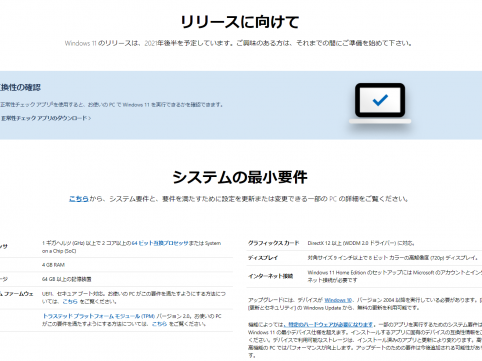Image resolution: width=482 pixels, height=361 pixels.
Task: Click the ディスプレイ label
Action: pos(263,258)
